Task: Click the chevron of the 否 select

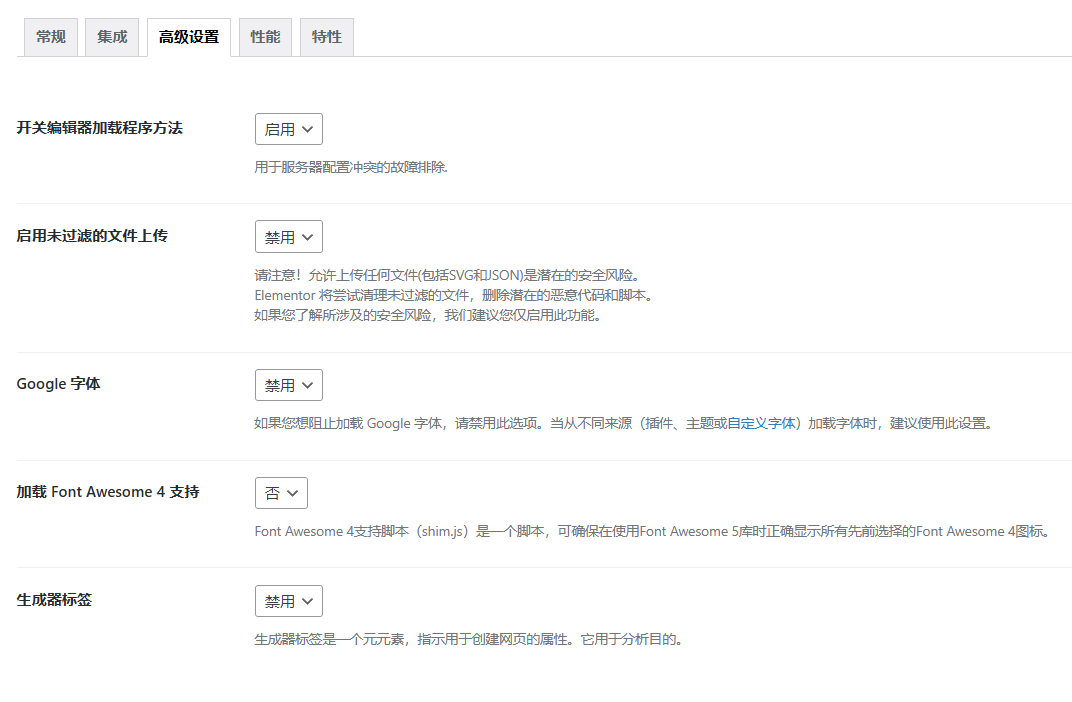Action: pyautogui.click(x=294, y=492)
